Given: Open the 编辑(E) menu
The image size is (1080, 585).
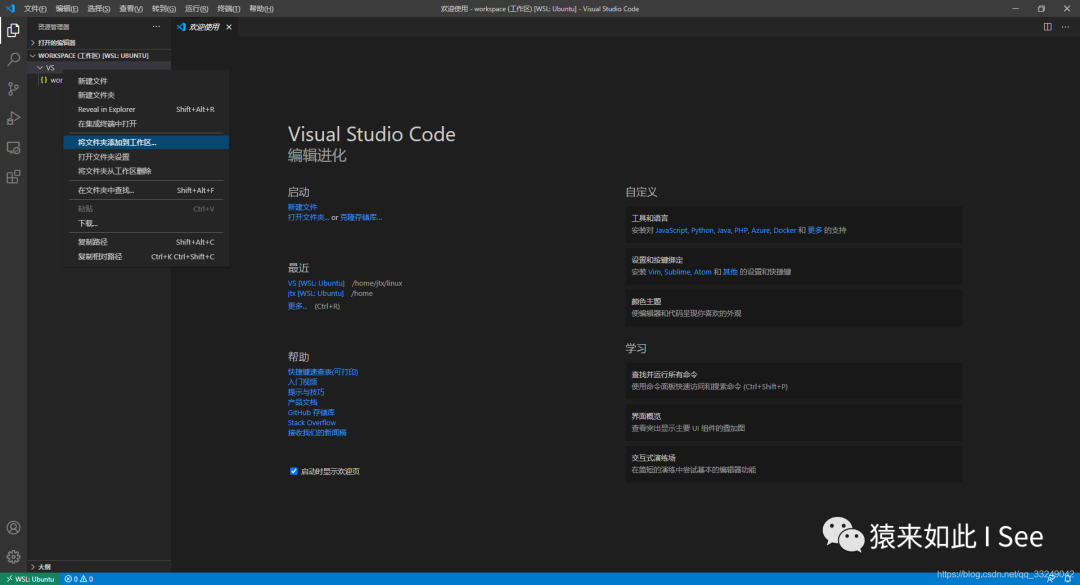Looking at the screenshot, I should (67, 9).
